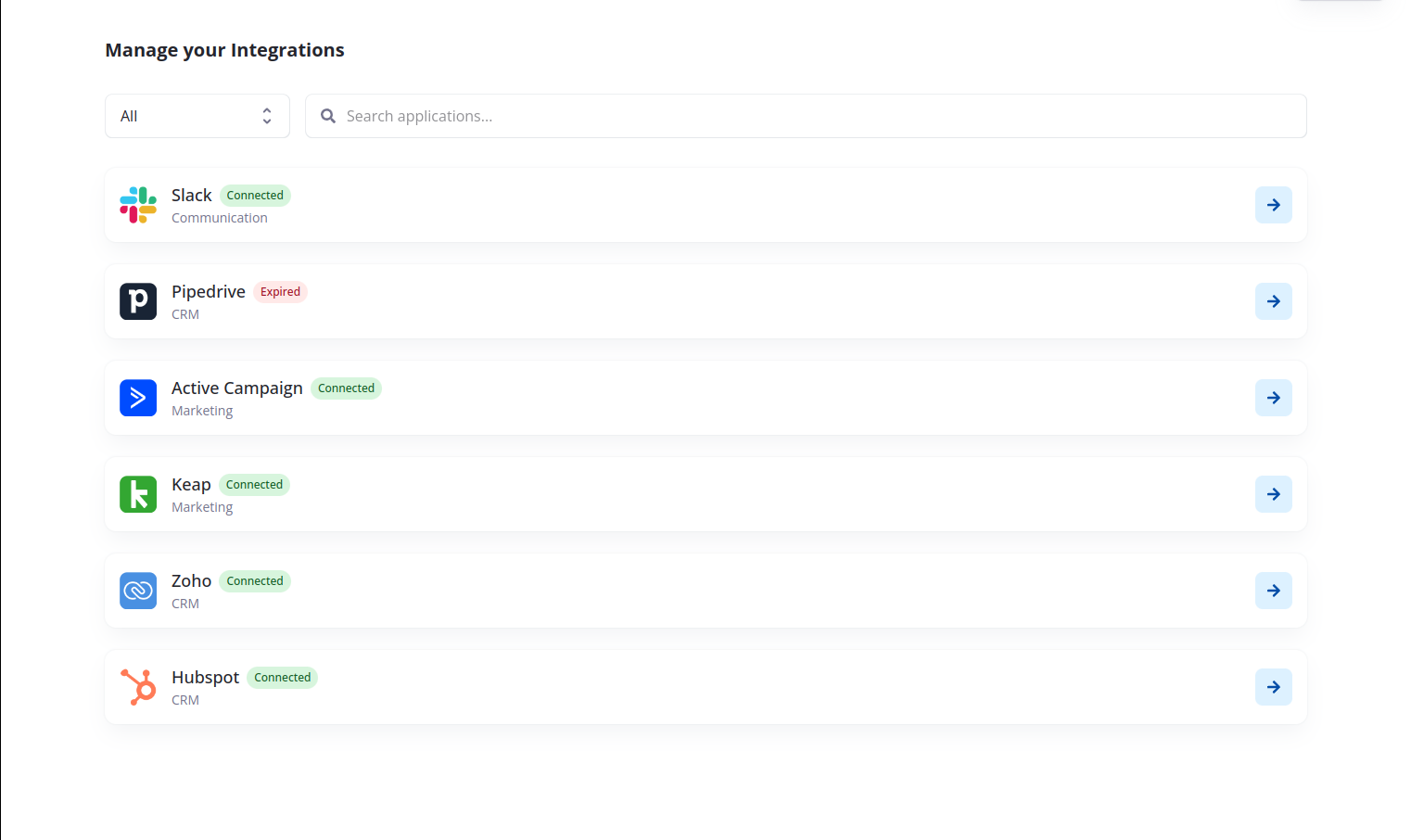1411x840 pixels.
Task: Select the Pipedrive name text
Action: point(209,292)
